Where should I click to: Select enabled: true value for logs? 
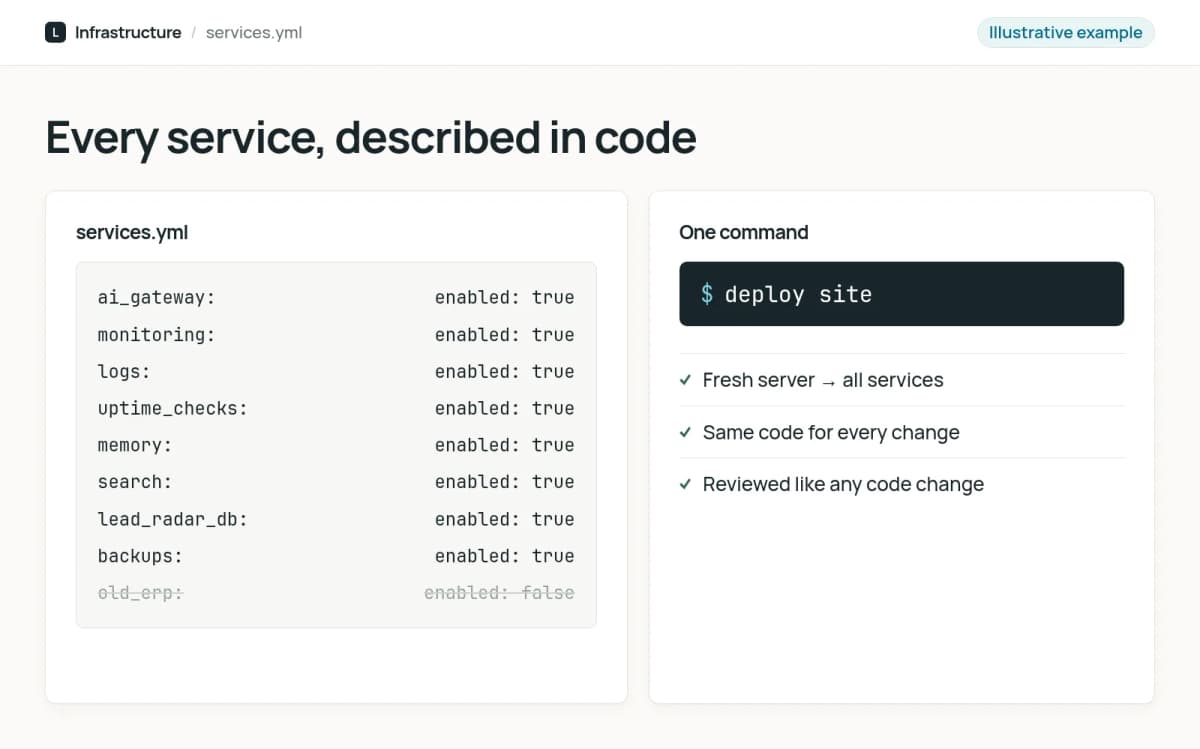504,371
